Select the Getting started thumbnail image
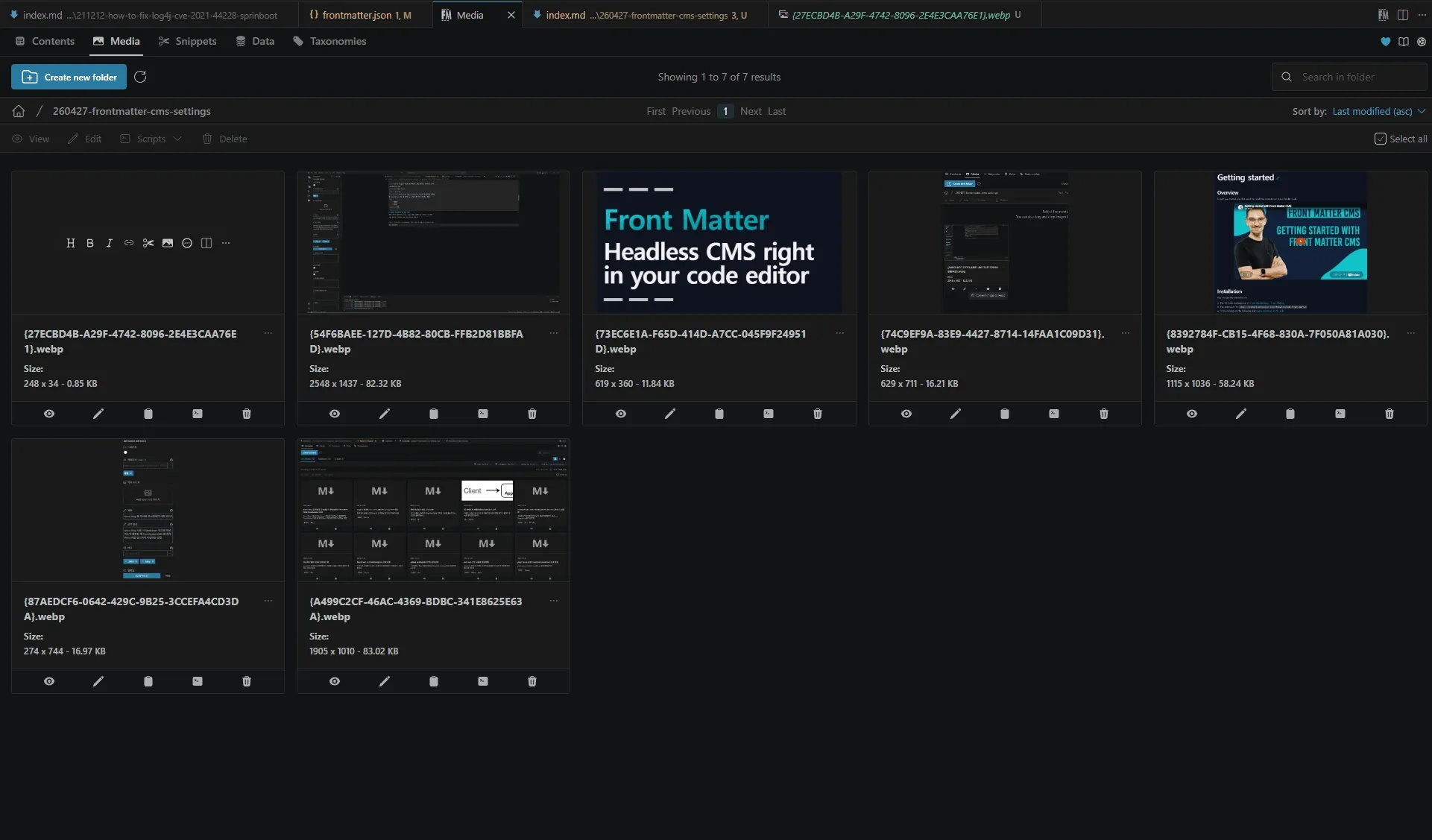1432x840 pixels. click(x=1290, y=242)
